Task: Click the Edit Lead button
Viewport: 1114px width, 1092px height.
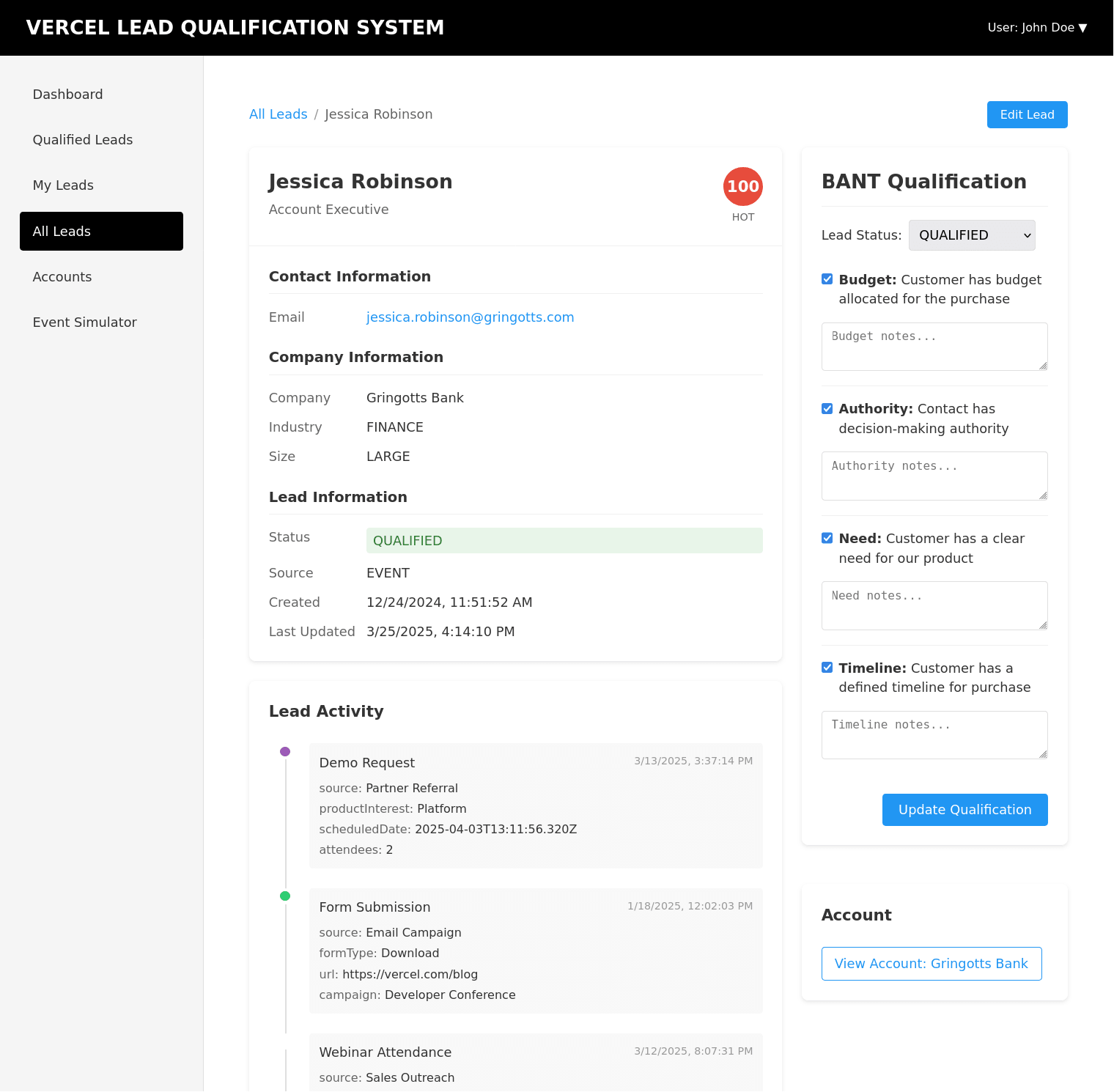Action: [x=1027, y=114]
